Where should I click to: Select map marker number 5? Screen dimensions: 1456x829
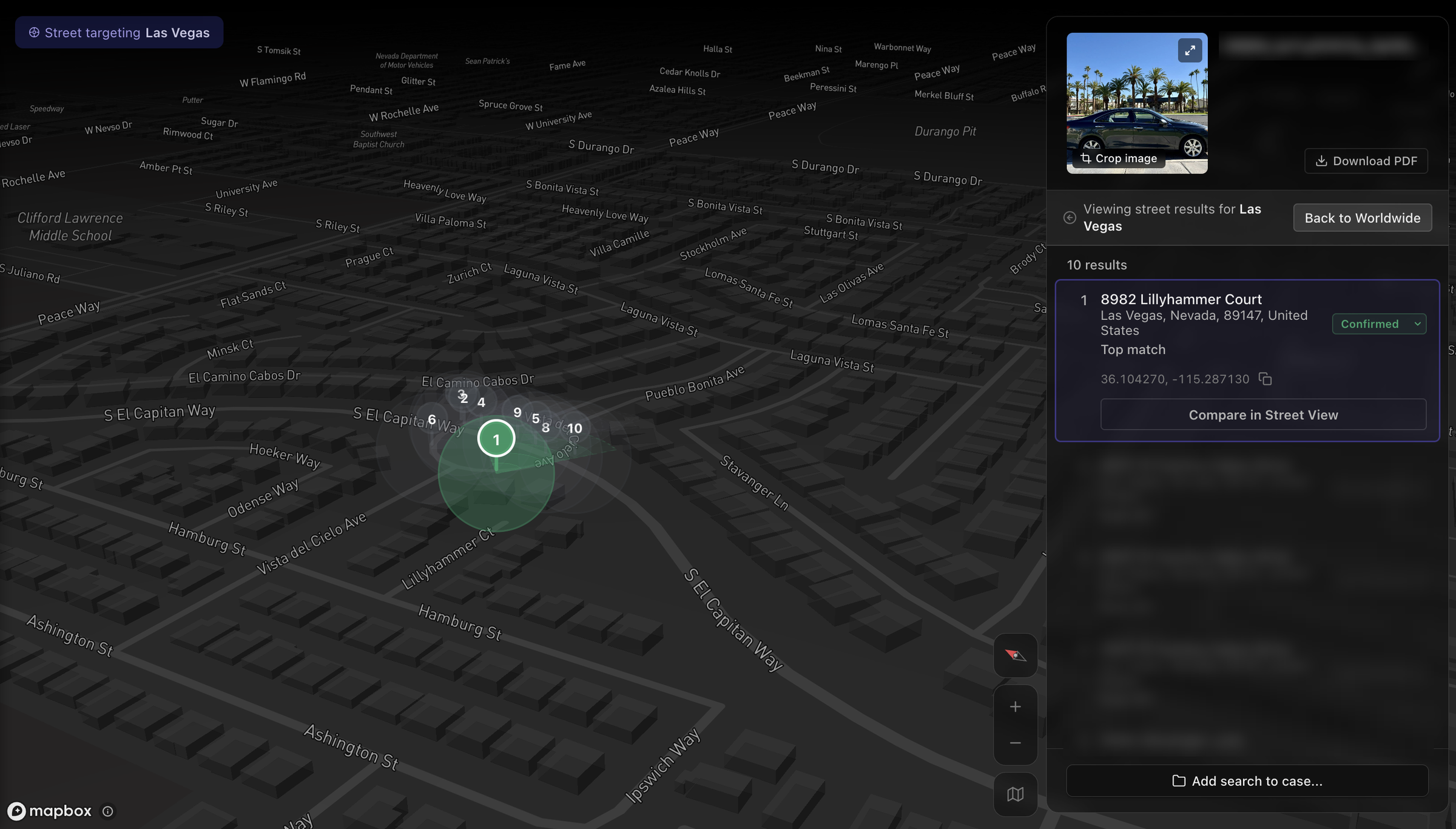(536, 418)
